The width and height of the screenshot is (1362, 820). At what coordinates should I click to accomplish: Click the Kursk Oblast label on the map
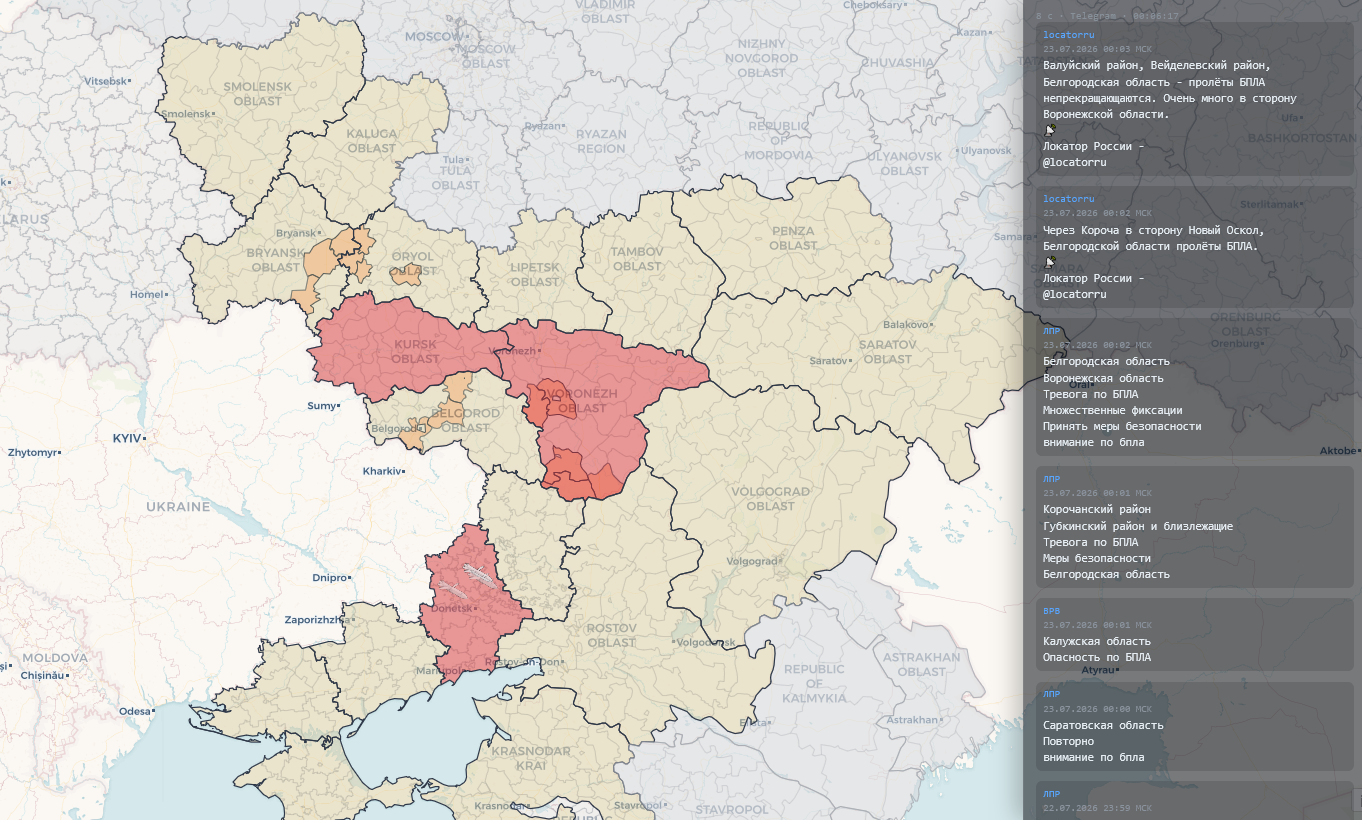coord(415,351)
